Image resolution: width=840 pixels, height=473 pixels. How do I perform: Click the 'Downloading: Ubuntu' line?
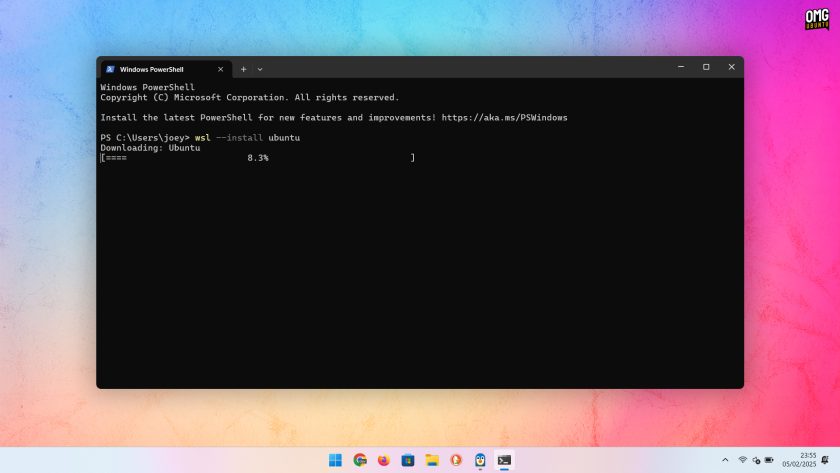pyautogui.click(x=150, y=148)
